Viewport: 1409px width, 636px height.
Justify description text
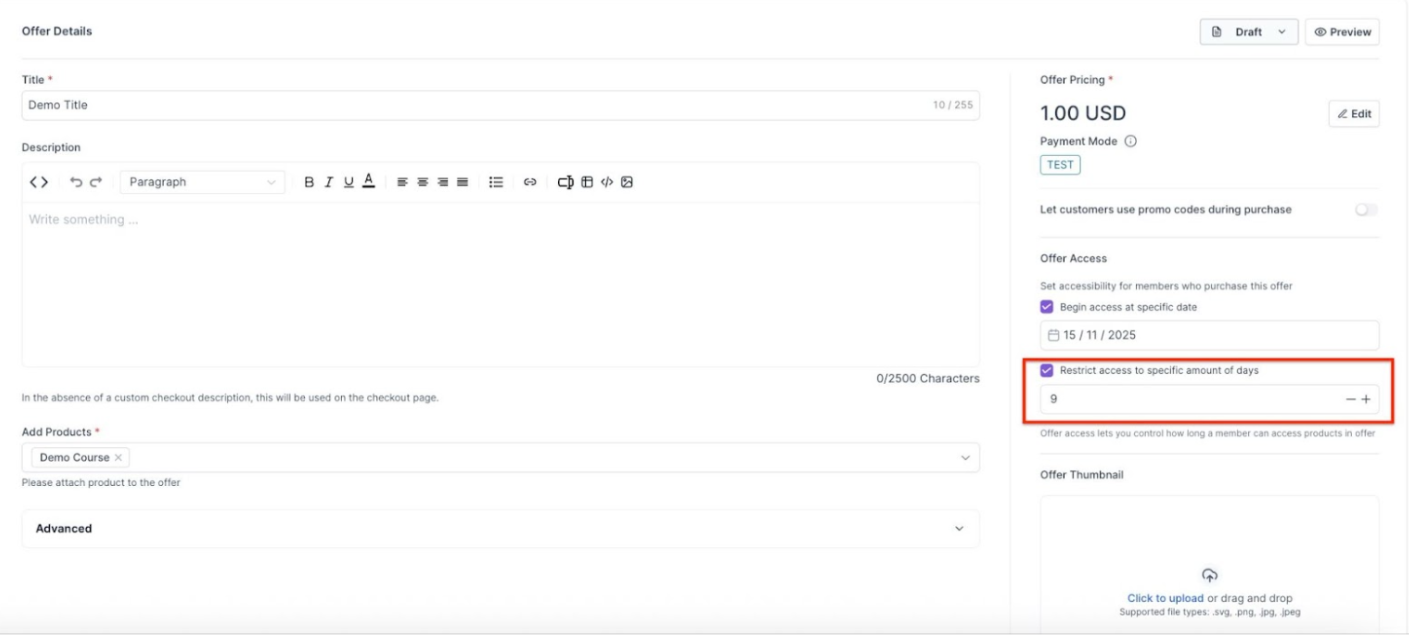[x=462, y=182]
